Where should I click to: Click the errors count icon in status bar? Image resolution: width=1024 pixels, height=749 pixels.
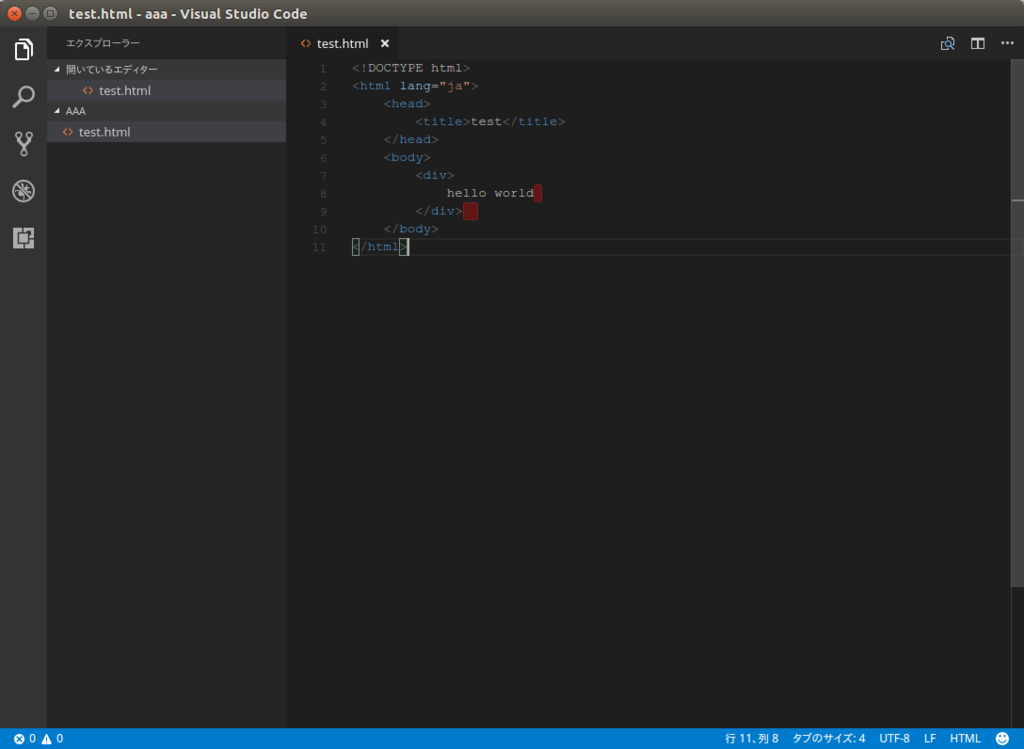[x=19, y=739]
